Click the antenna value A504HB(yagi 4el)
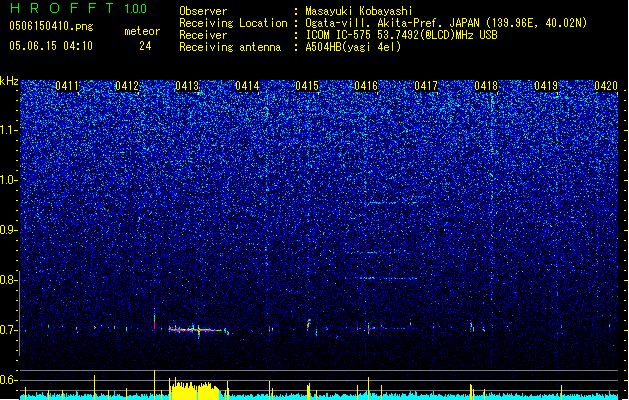Image resolution: width=629 pixels, height=400 pixels. [353, 47]
